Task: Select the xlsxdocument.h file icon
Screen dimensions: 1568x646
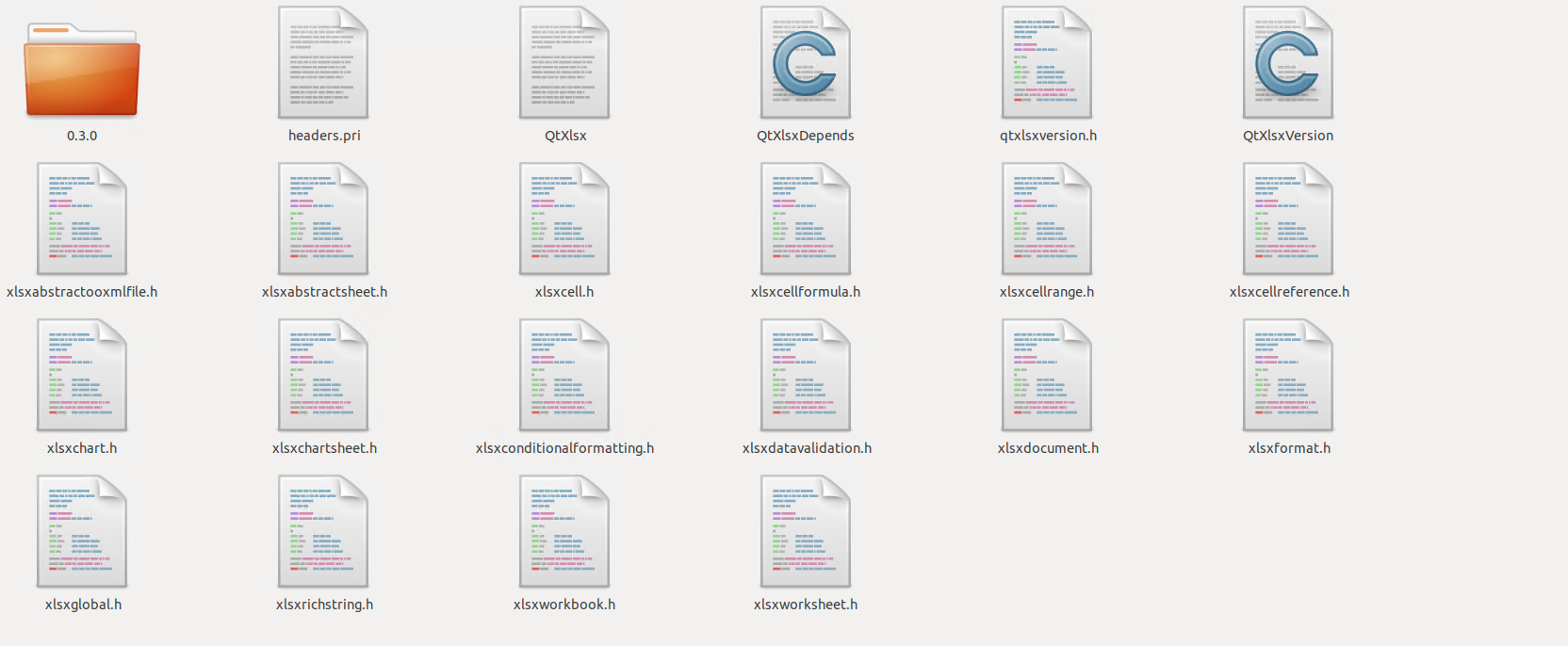Action: tap(1047, 375)
